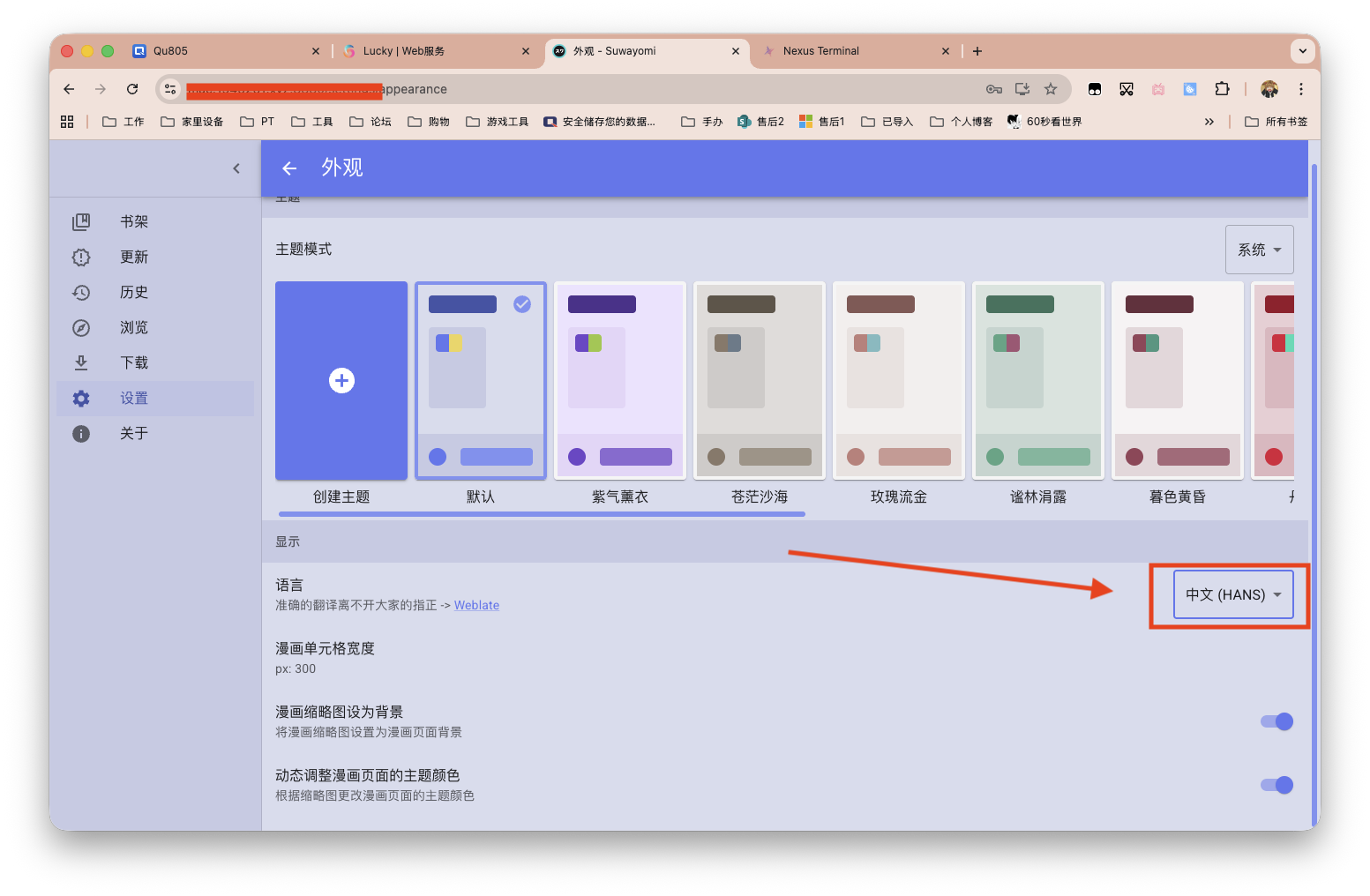The height and width of the screenshot is (896, 1370).
Task: Click the plus icon to create a theme
Action: click(341, 380)
